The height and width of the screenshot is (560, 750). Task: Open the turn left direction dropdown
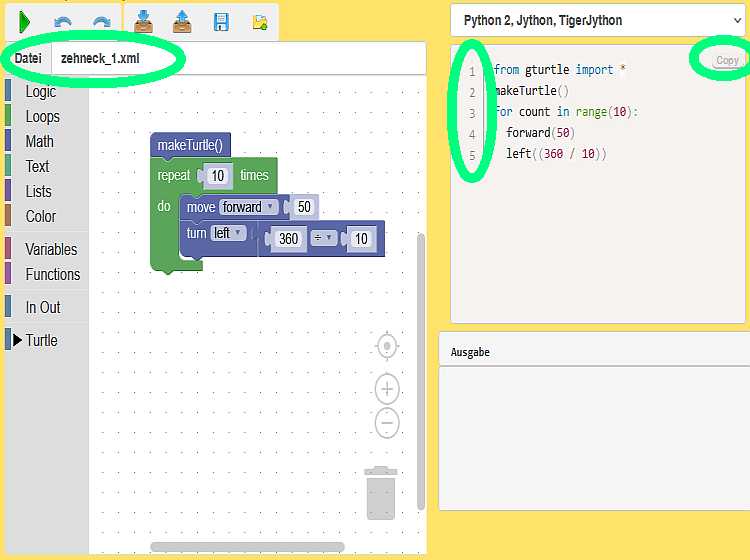point(228,233)
